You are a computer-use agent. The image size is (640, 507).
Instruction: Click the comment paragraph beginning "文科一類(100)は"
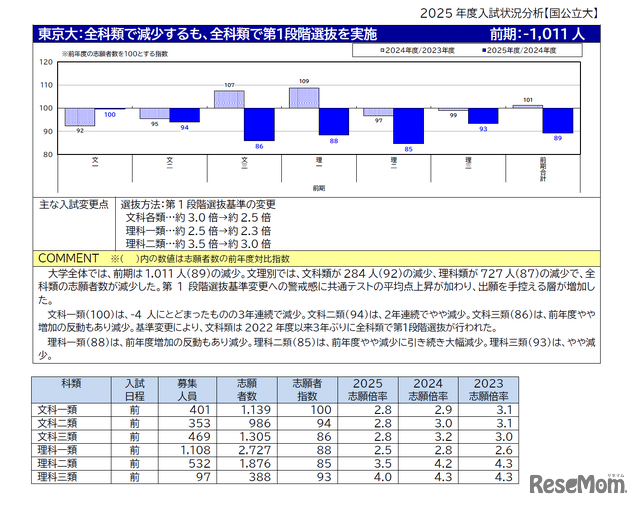317,321
